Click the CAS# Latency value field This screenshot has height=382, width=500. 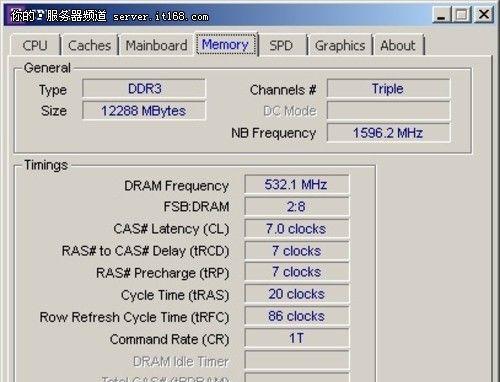coord(297,228)
